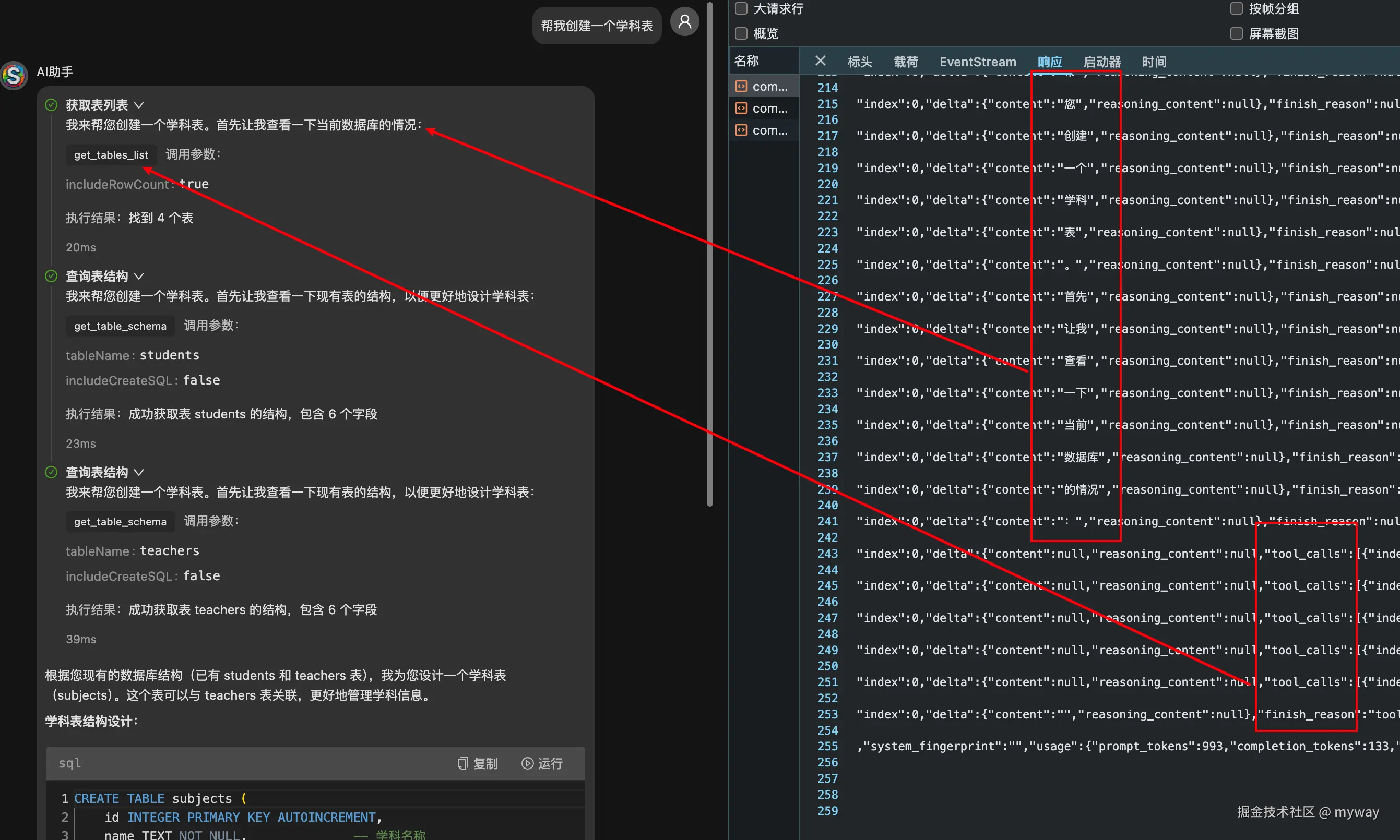Image resolution: width=1400 pixels, height=840 pixels.
Task: Enable the 大请求行 checkbox
Action: point(741,8)
